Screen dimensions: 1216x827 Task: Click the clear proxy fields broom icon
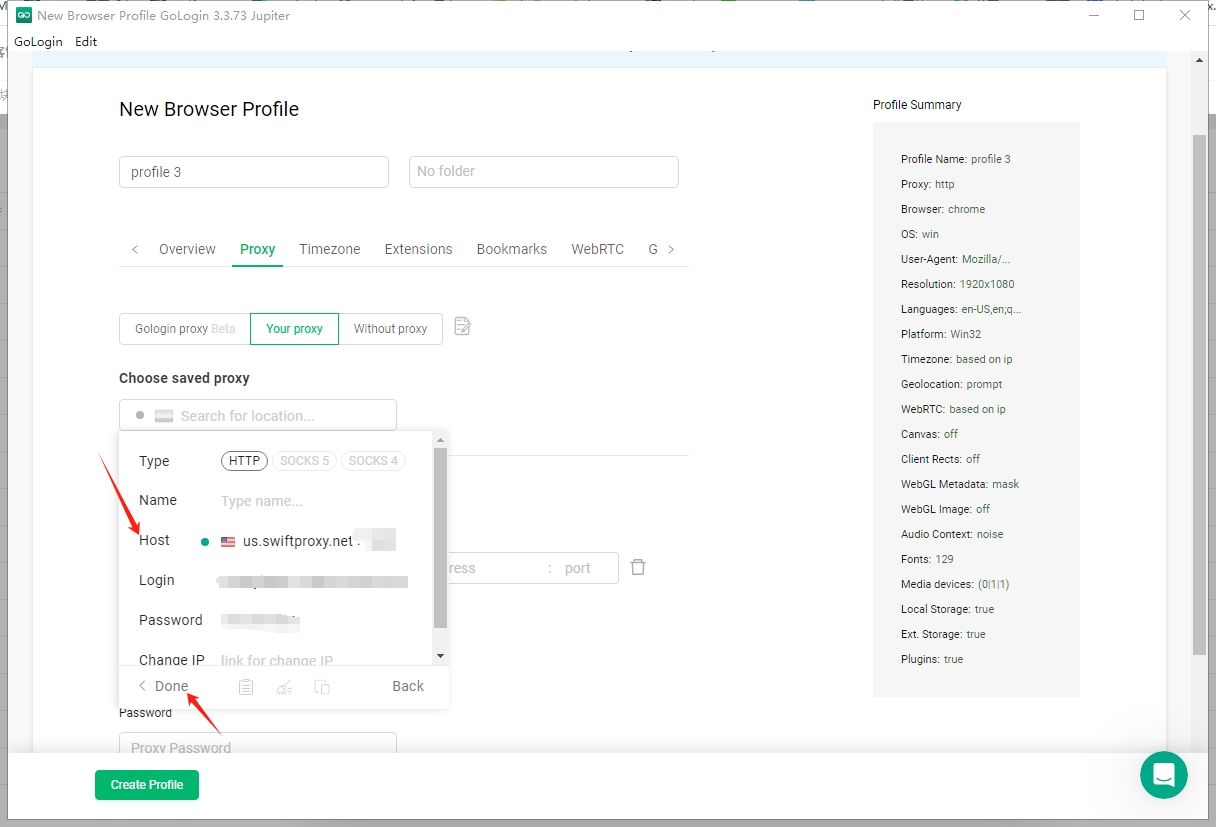tap(284, 687)
